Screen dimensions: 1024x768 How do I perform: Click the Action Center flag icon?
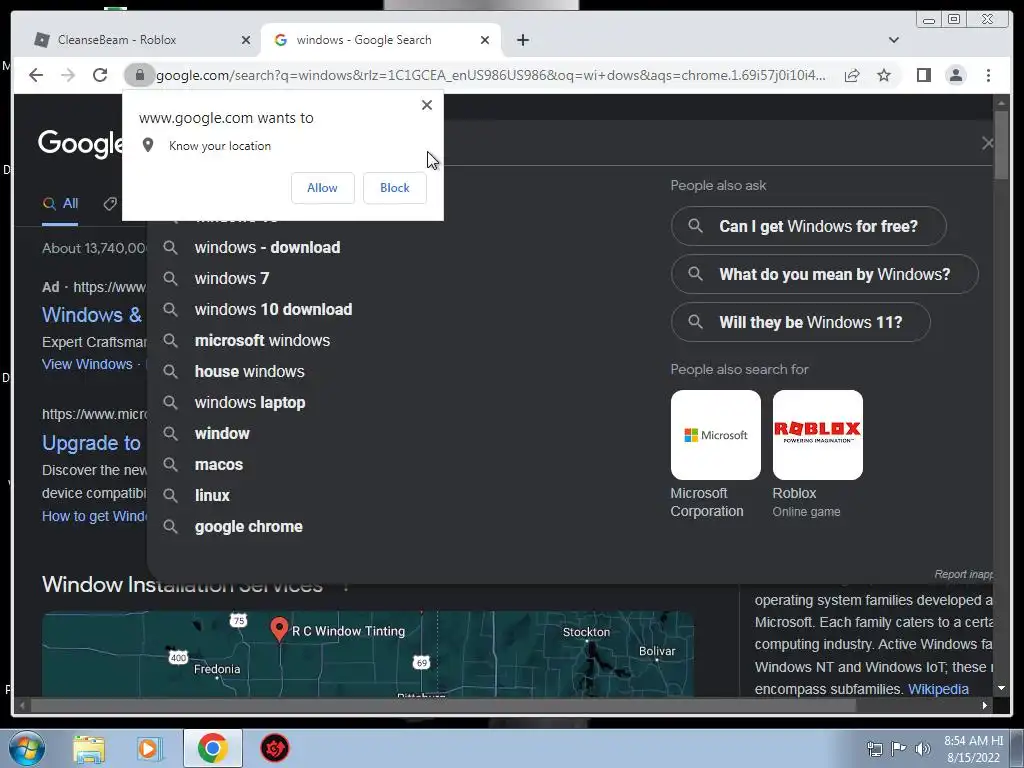point(899,748)
